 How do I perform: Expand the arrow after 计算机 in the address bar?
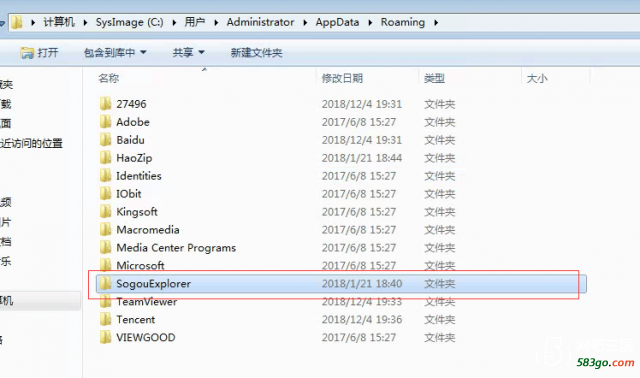pos(85,22)
